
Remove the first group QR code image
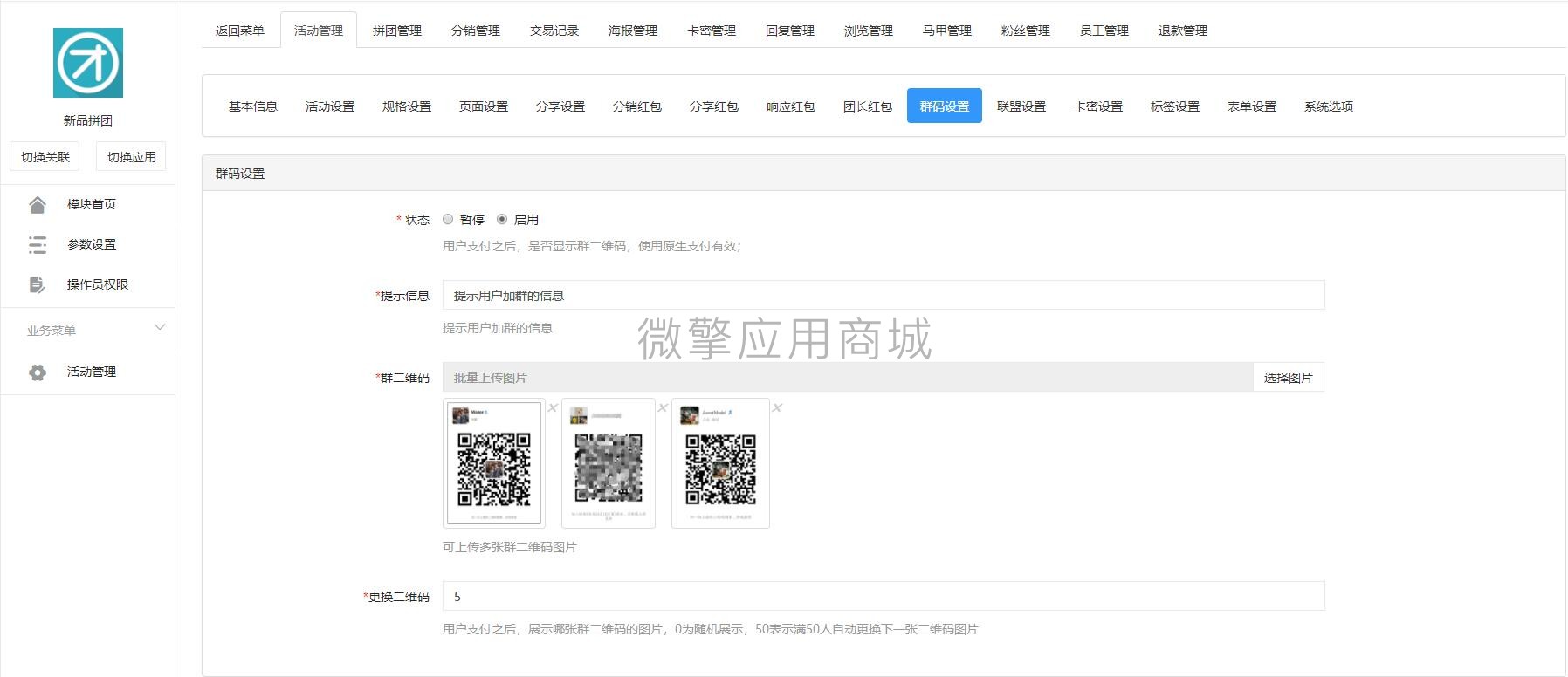[553, 407]
